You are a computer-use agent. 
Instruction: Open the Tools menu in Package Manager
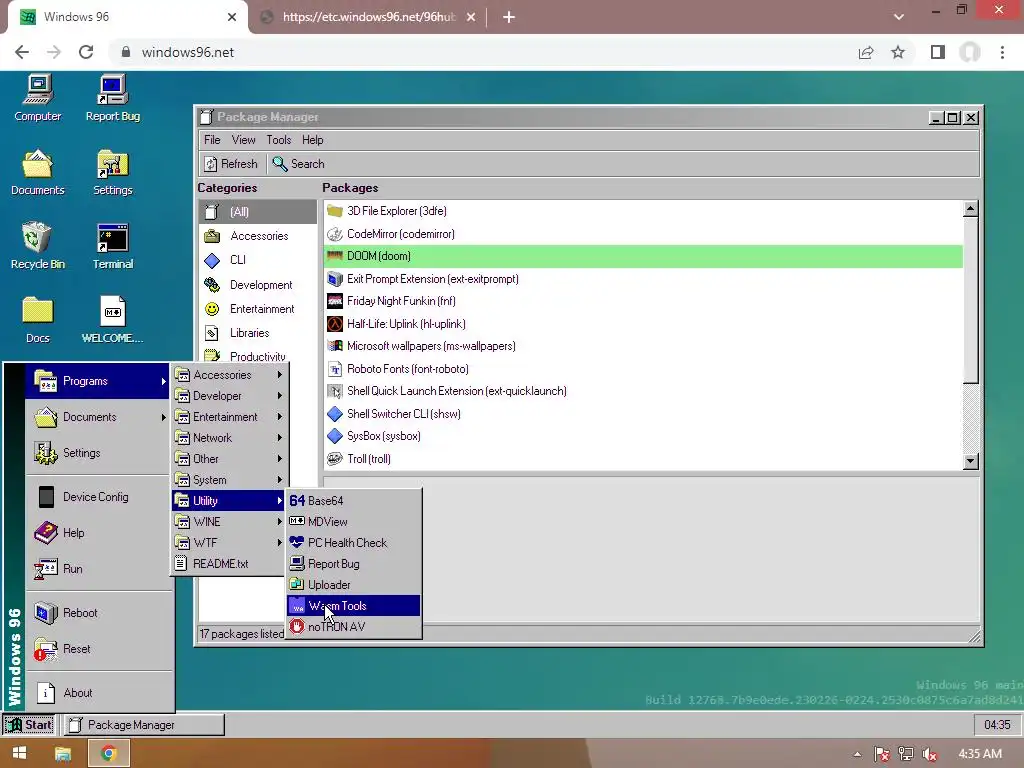click(x=278, y=140)
